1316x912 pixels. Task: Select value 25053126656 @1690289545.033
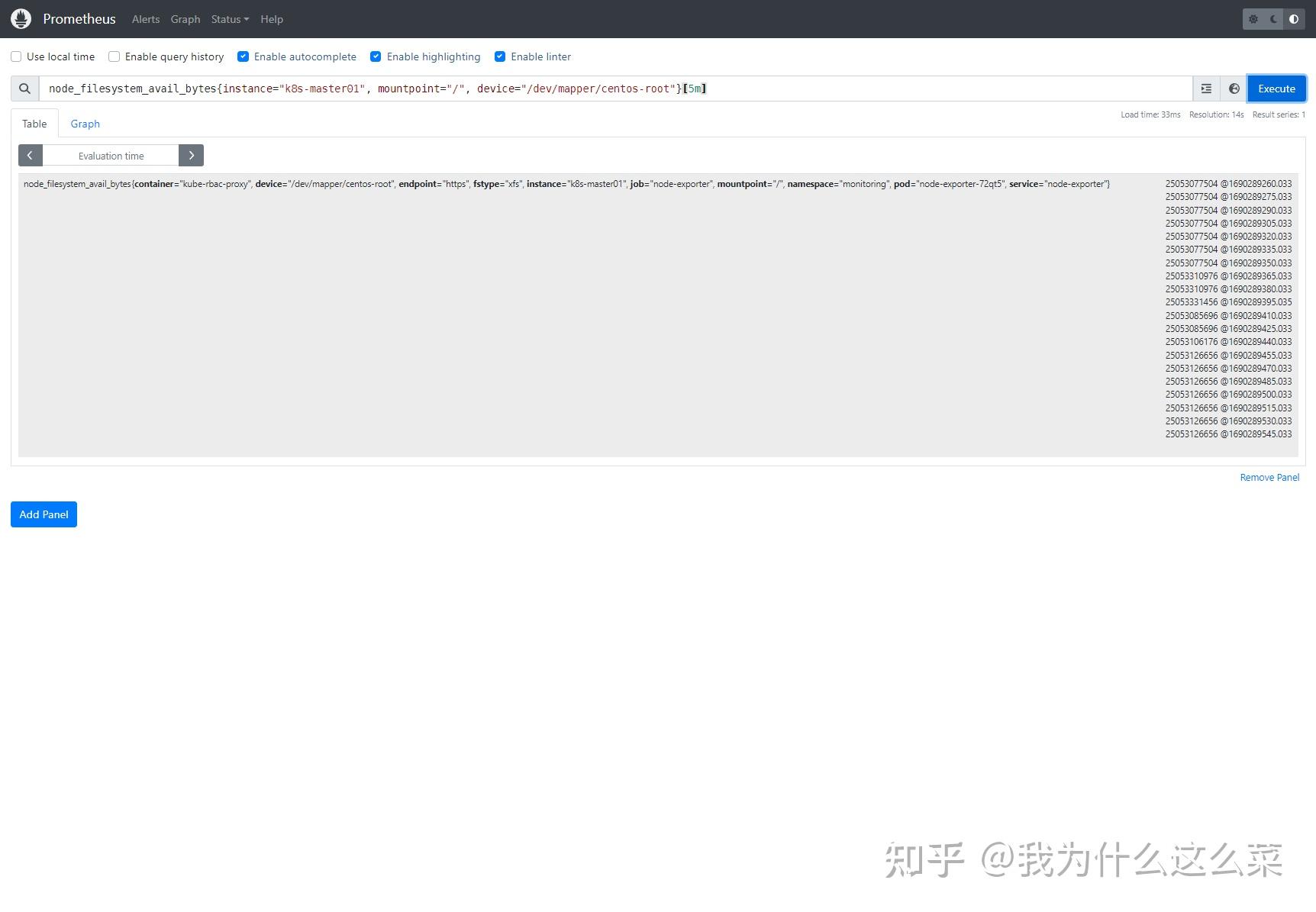pos(1228,434)
